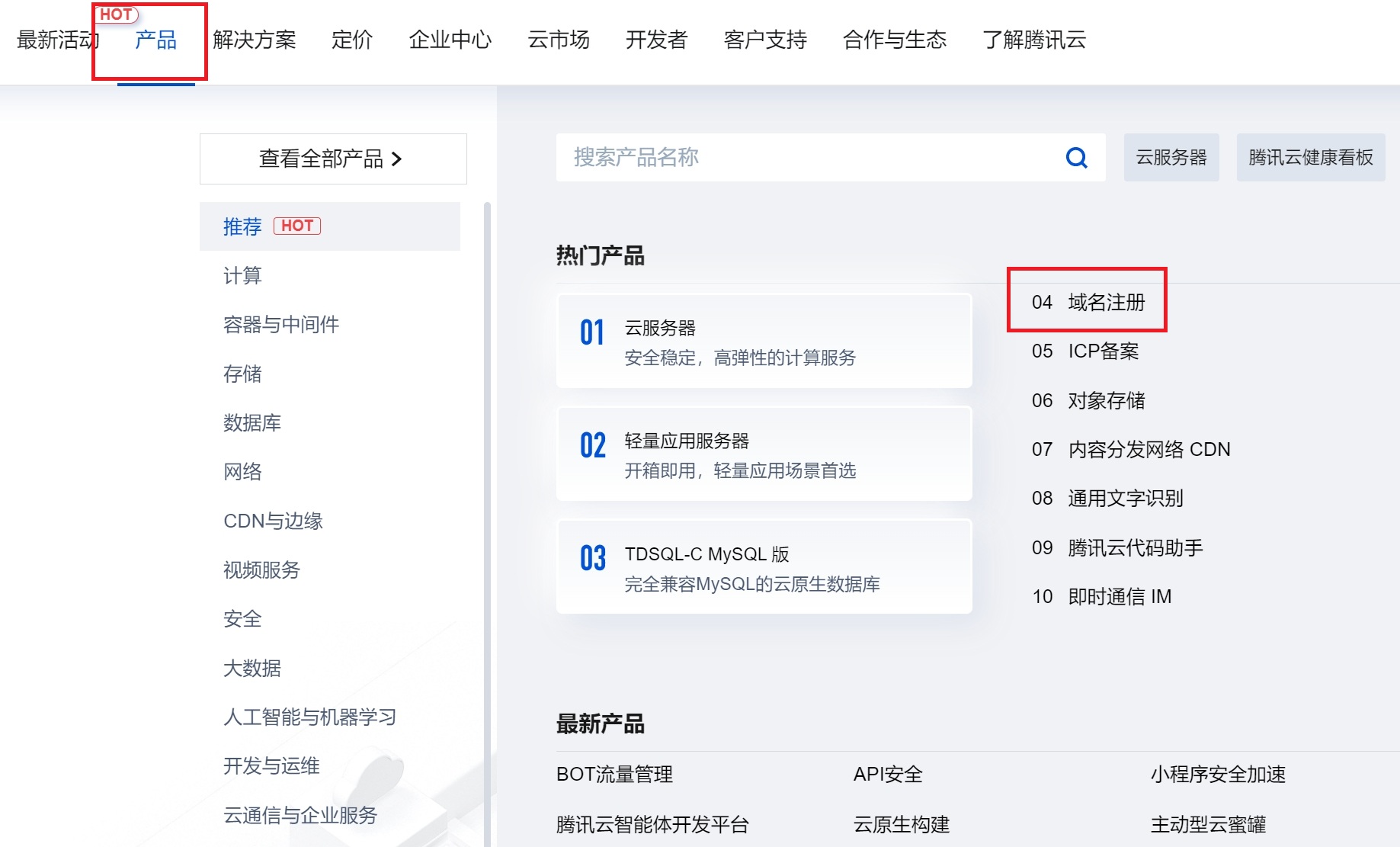Viewport: 1400px width, 847px height.
Task: Open the 主动型云蜜罐 product link
Action: pos(1209,825)
